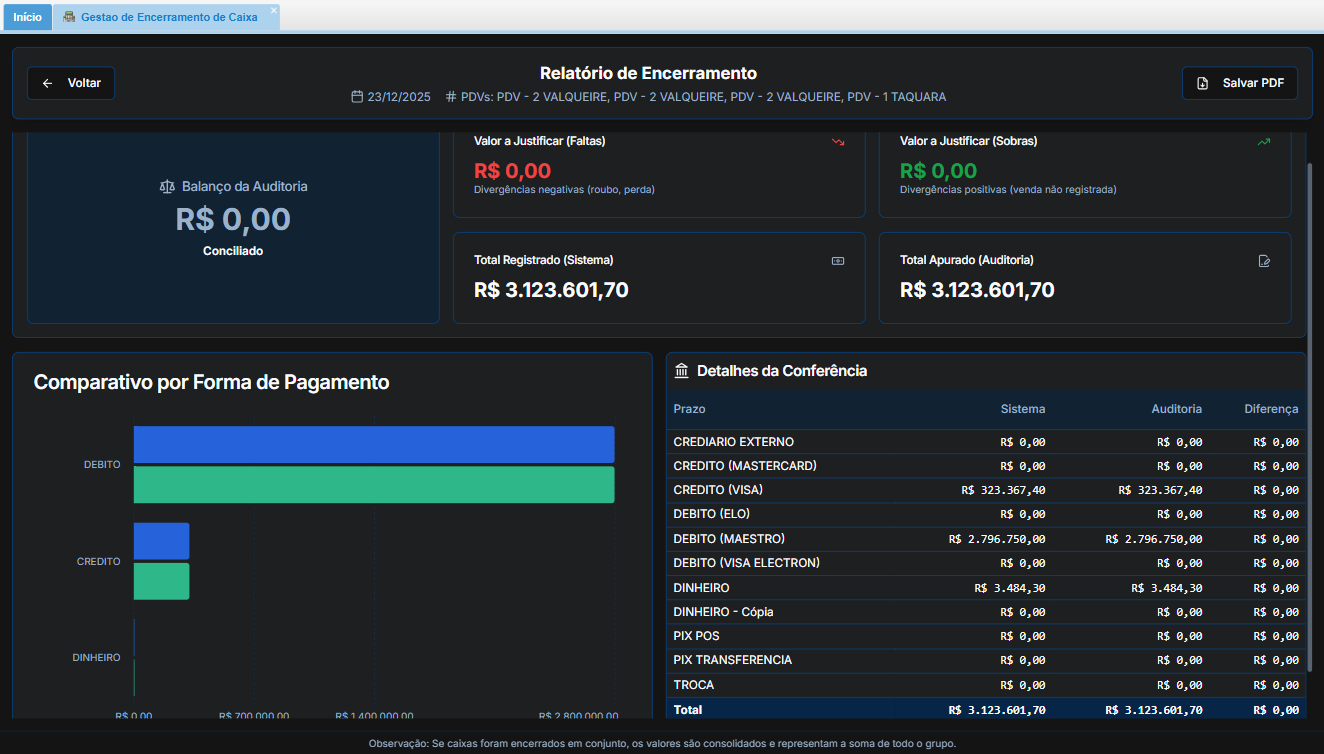Viewport: 1324px width, 754px height.
Task: Click the money icon in Total Registrado card
Action: pos(838,261)
